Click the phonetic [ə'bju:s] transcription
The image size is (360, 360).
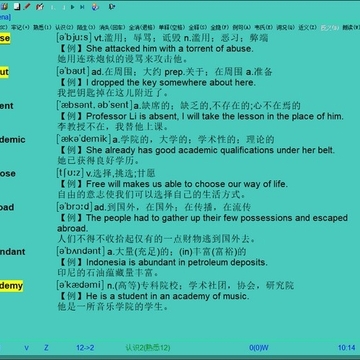click(74, 38)
